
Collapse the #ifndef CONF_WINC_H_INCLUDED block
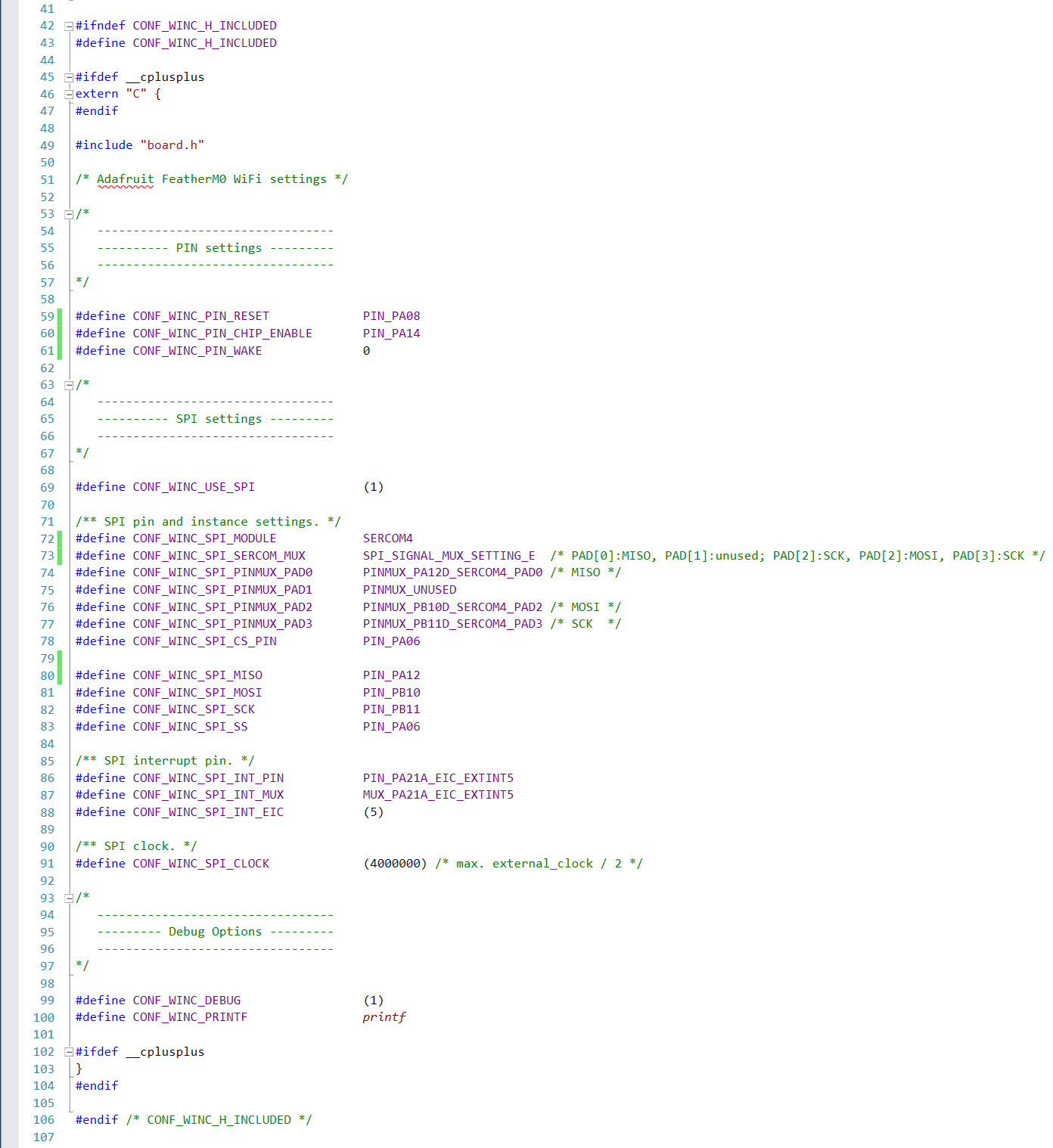pos(69,26)
